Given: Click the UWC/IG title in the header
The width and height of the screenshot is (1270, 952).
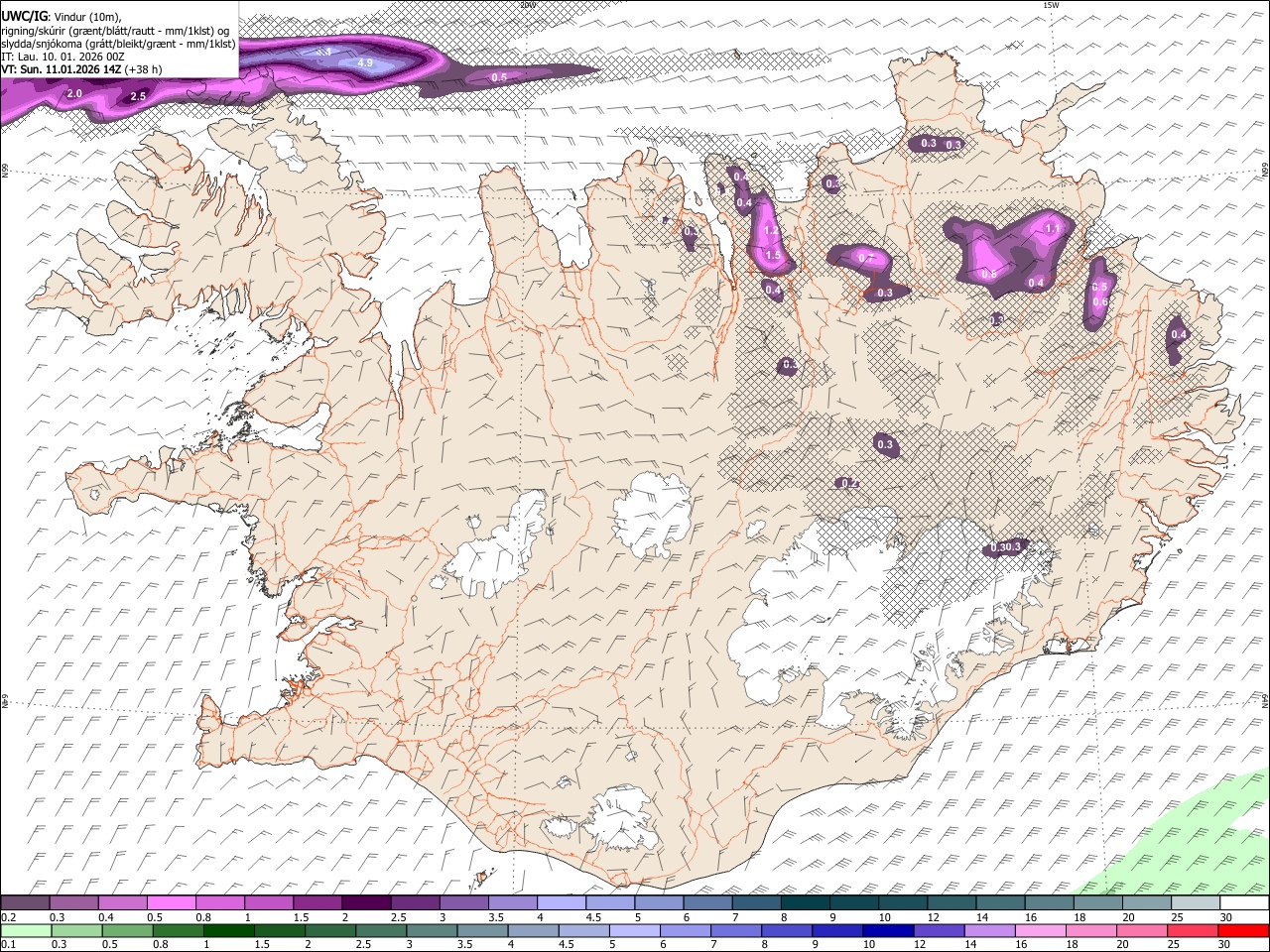Looking at the screenshot, I should [24, 17].
